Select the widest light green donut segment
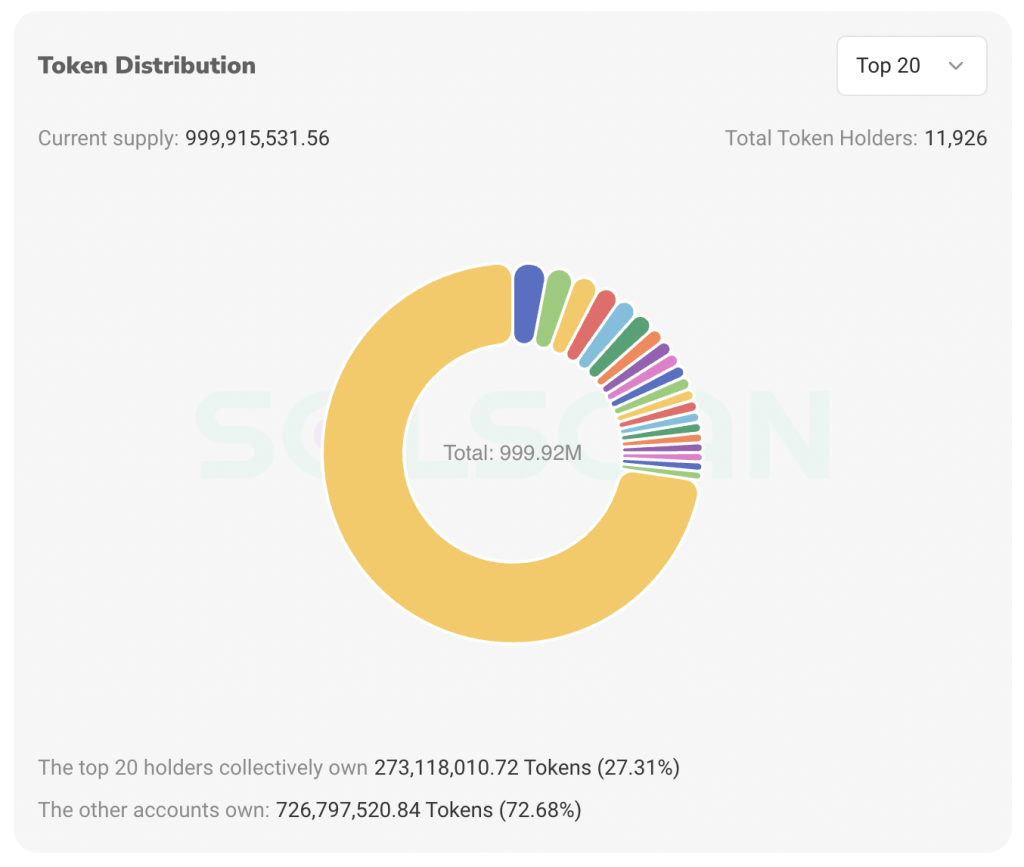 click(552, 308)
